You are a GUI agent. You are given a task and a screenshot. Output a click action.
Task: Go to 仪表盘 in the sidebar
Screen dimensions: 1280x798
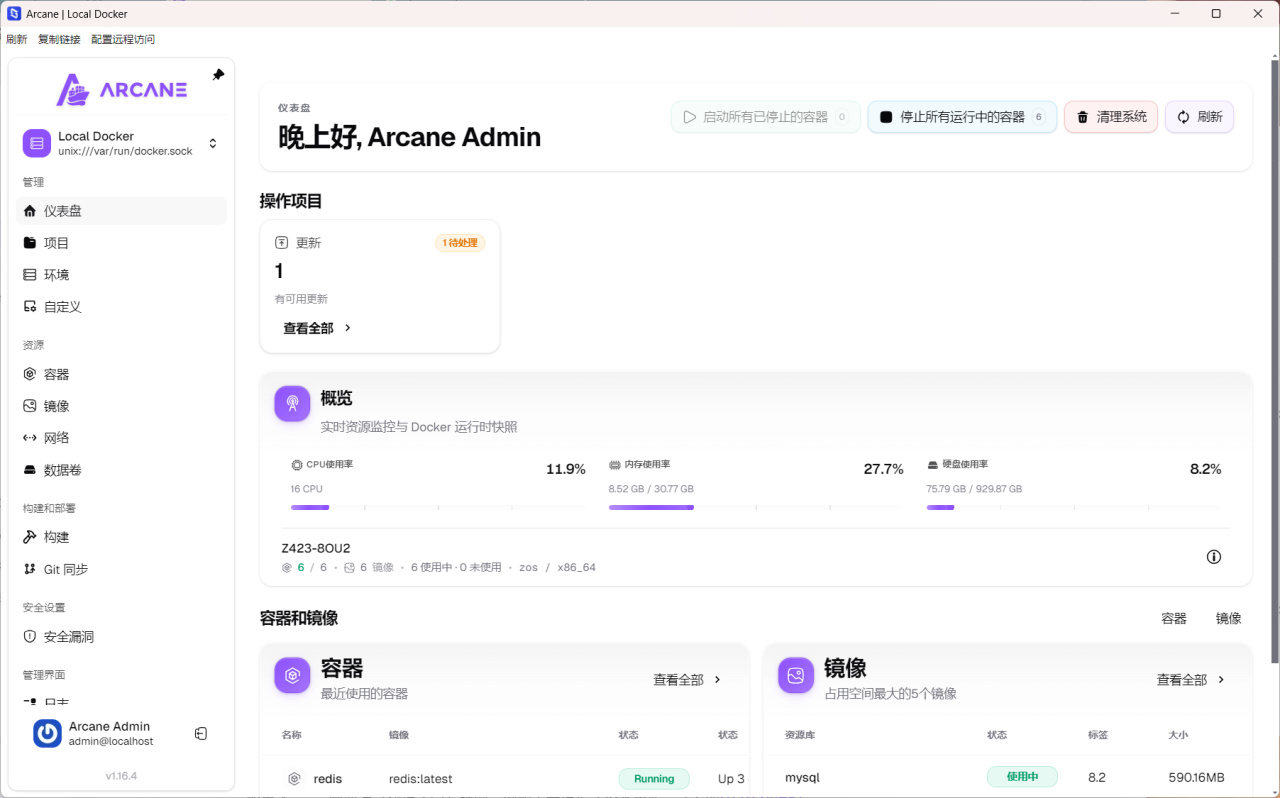click(x=121, y=211)
